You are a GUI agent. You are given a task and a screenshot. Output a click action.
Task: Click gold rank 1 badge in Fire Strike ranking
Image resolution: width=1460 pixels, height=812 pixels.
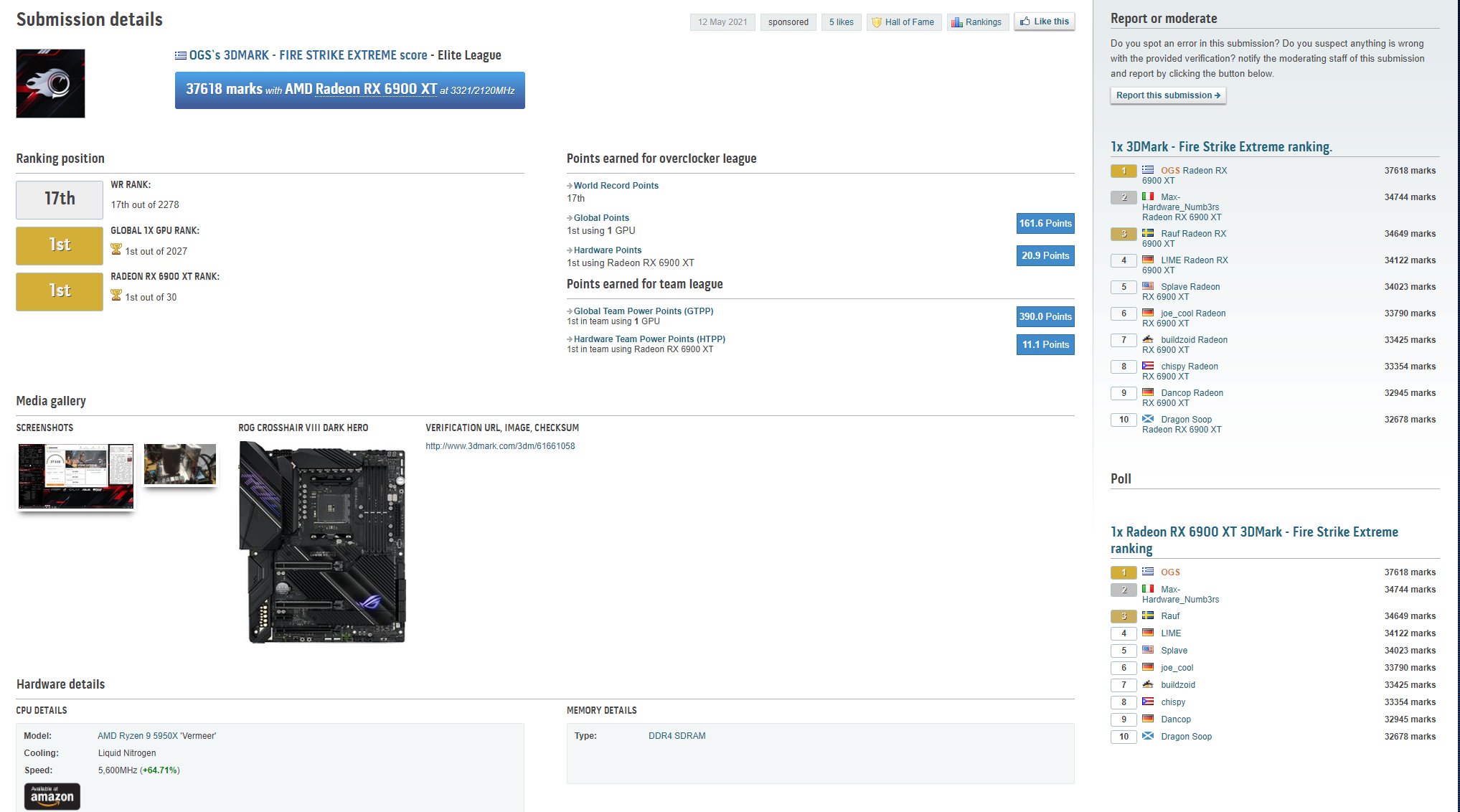tap(1123, 171)
